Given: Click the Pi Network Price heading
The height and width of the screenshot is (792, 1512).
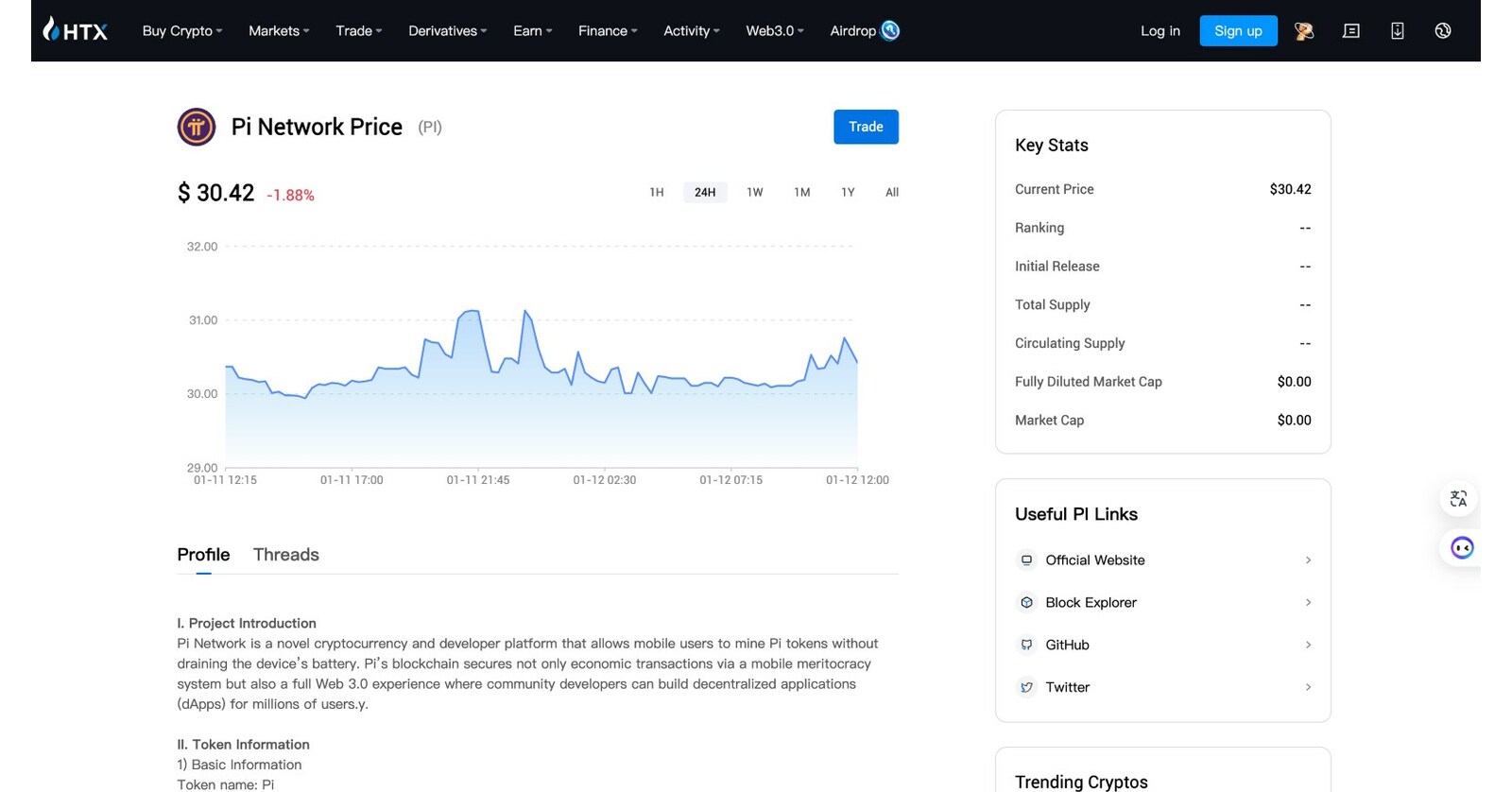Looking at the screenshot, I should 317,127.
